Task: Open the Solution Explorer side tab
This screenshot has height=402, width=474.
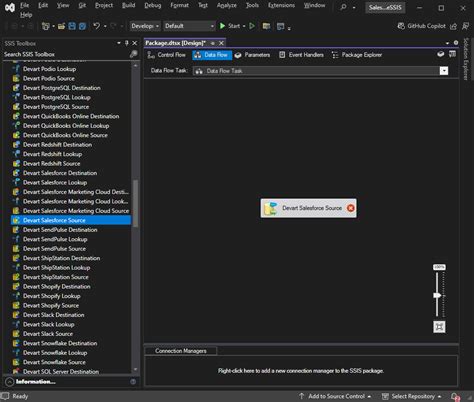Action: pos(466,59)
